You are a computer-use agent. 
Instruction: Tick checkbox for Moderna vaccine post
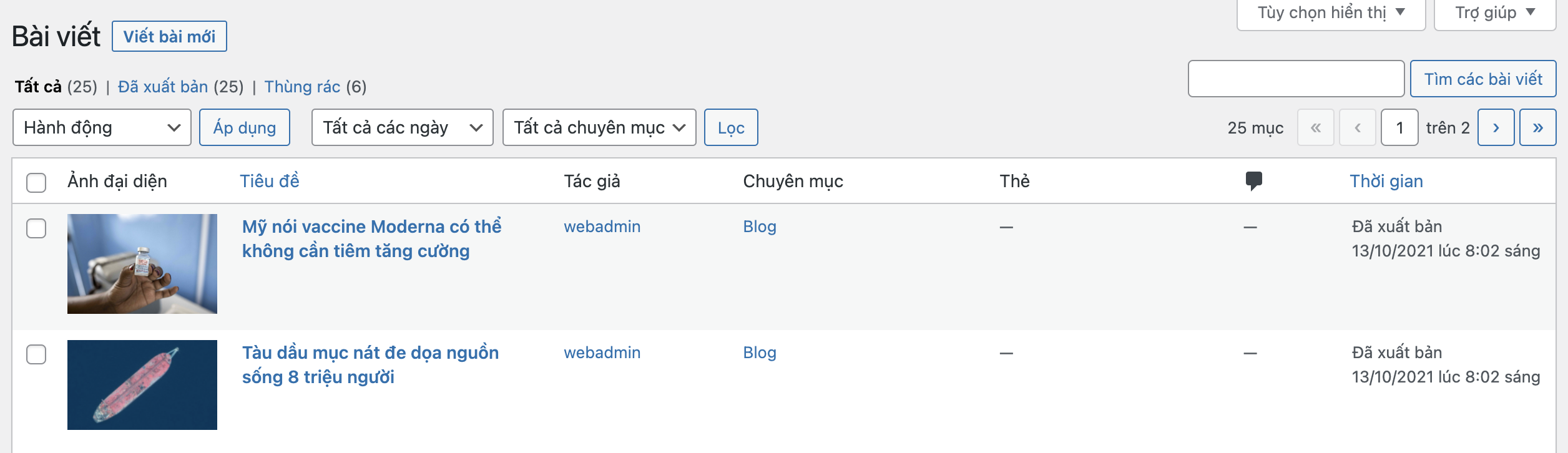coord(36,228)
